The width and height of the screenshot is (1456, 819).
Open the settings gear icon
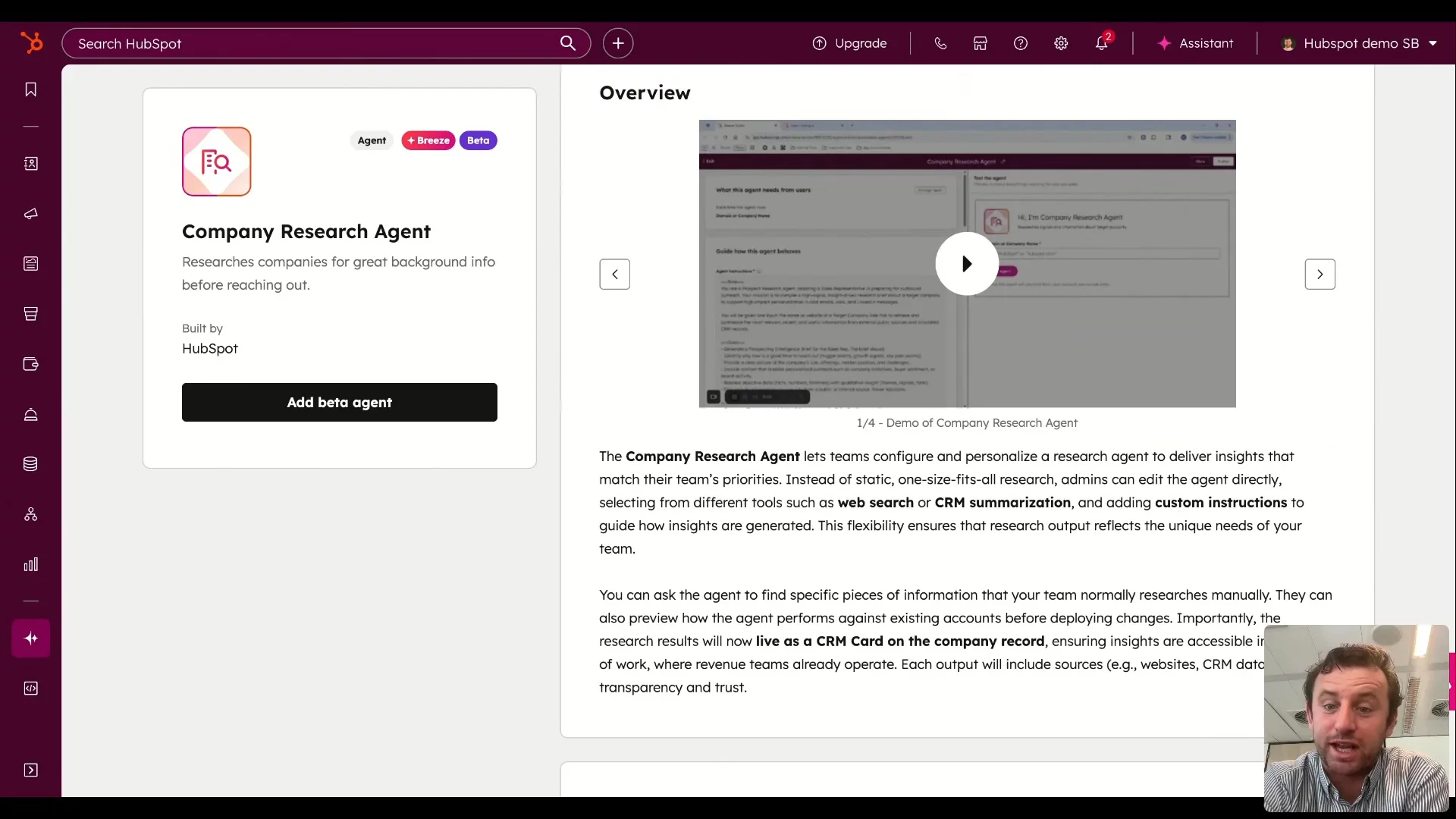click(1061, 43)
